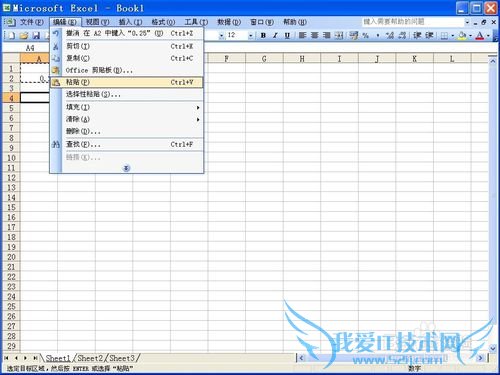Toggle Center alignment
500x375 pixels.
(315, 35)
